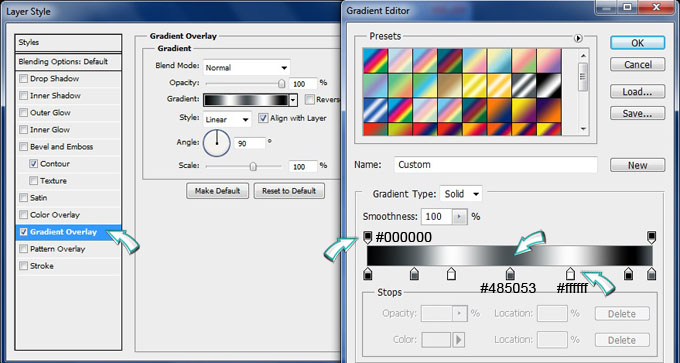Select the rightmost gray color stop below gradient bar
680x363 pixels.
651,273
